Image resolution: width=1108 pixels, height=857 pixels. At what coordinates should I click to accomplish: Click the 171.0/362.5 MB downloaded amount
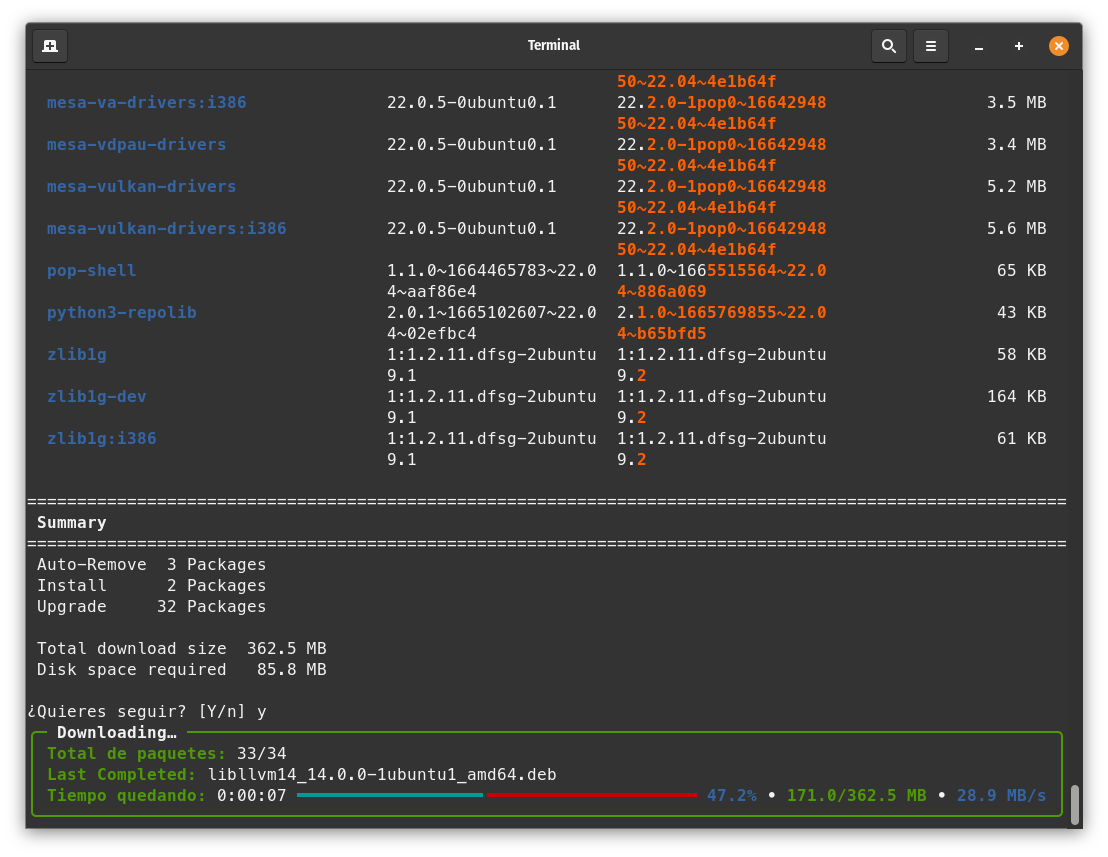point(856,796)
